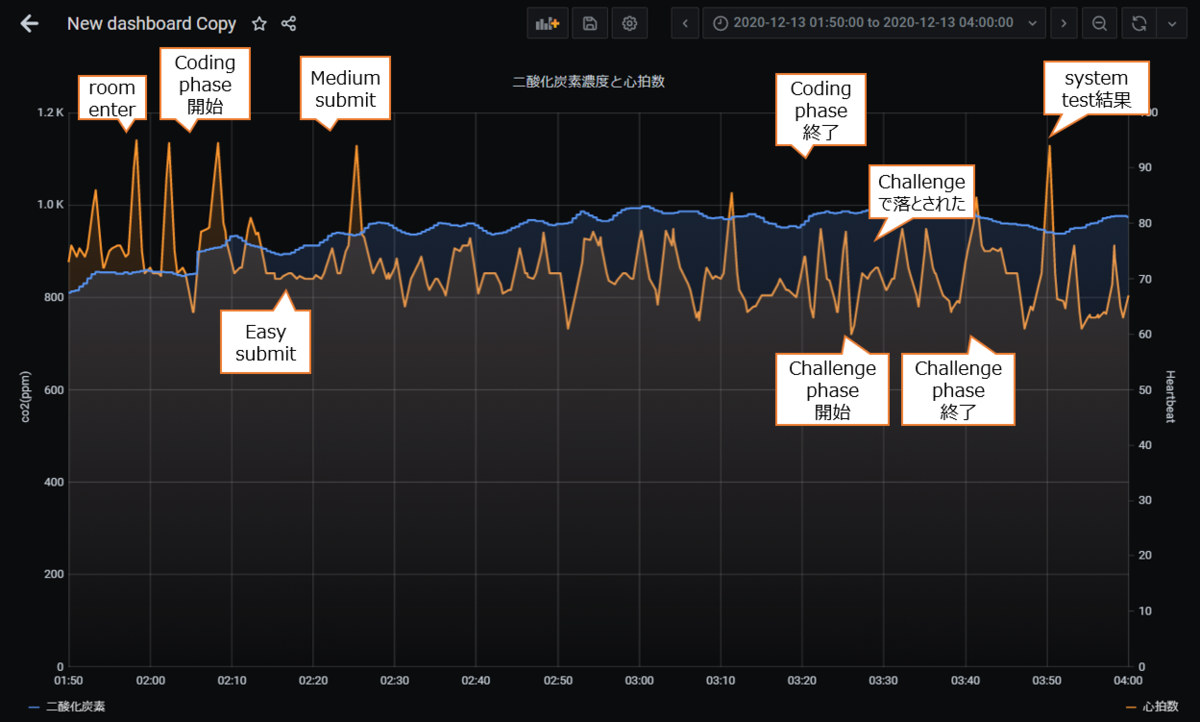Click the 800 y-axis label
1200x722 pixels.
click(x=55, y=298)
